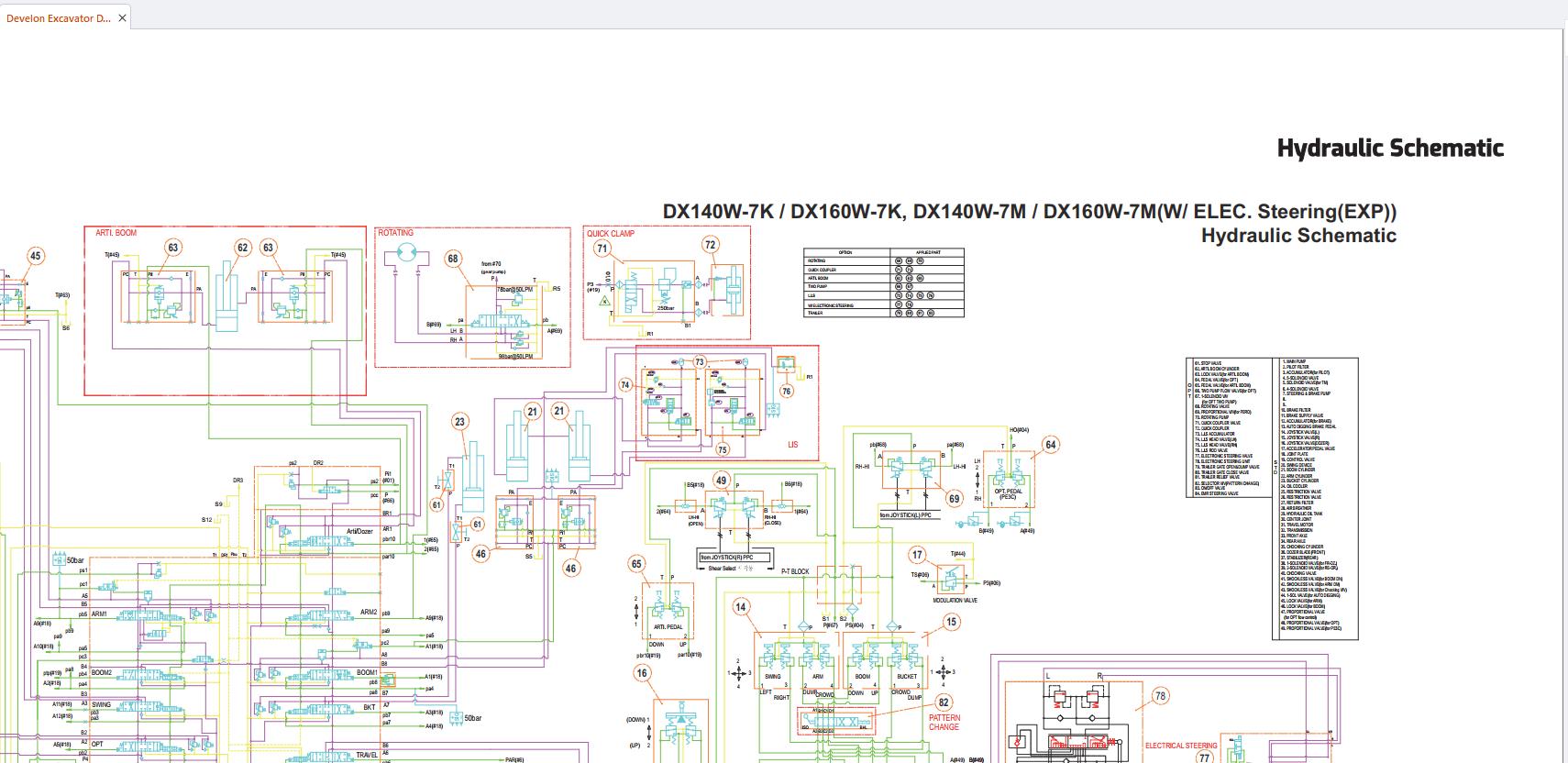Click callout number 16

pyautogui.click(x=642, y=673)
